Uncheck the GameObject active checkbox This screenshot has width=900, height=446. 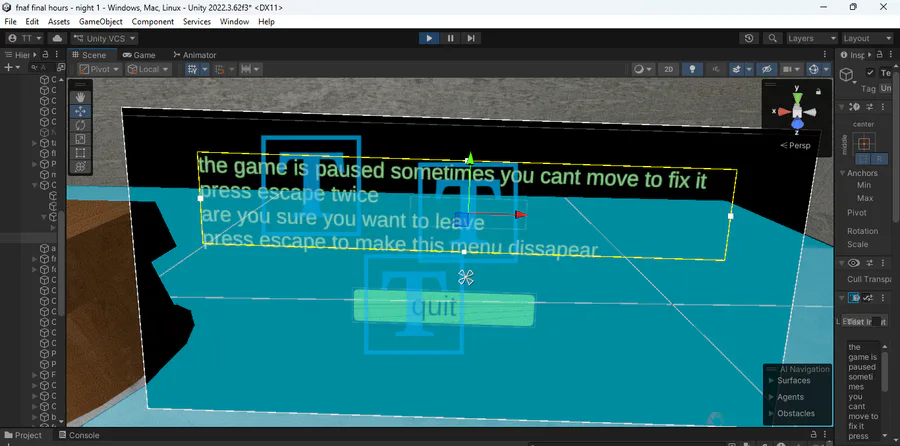(870, 72)
